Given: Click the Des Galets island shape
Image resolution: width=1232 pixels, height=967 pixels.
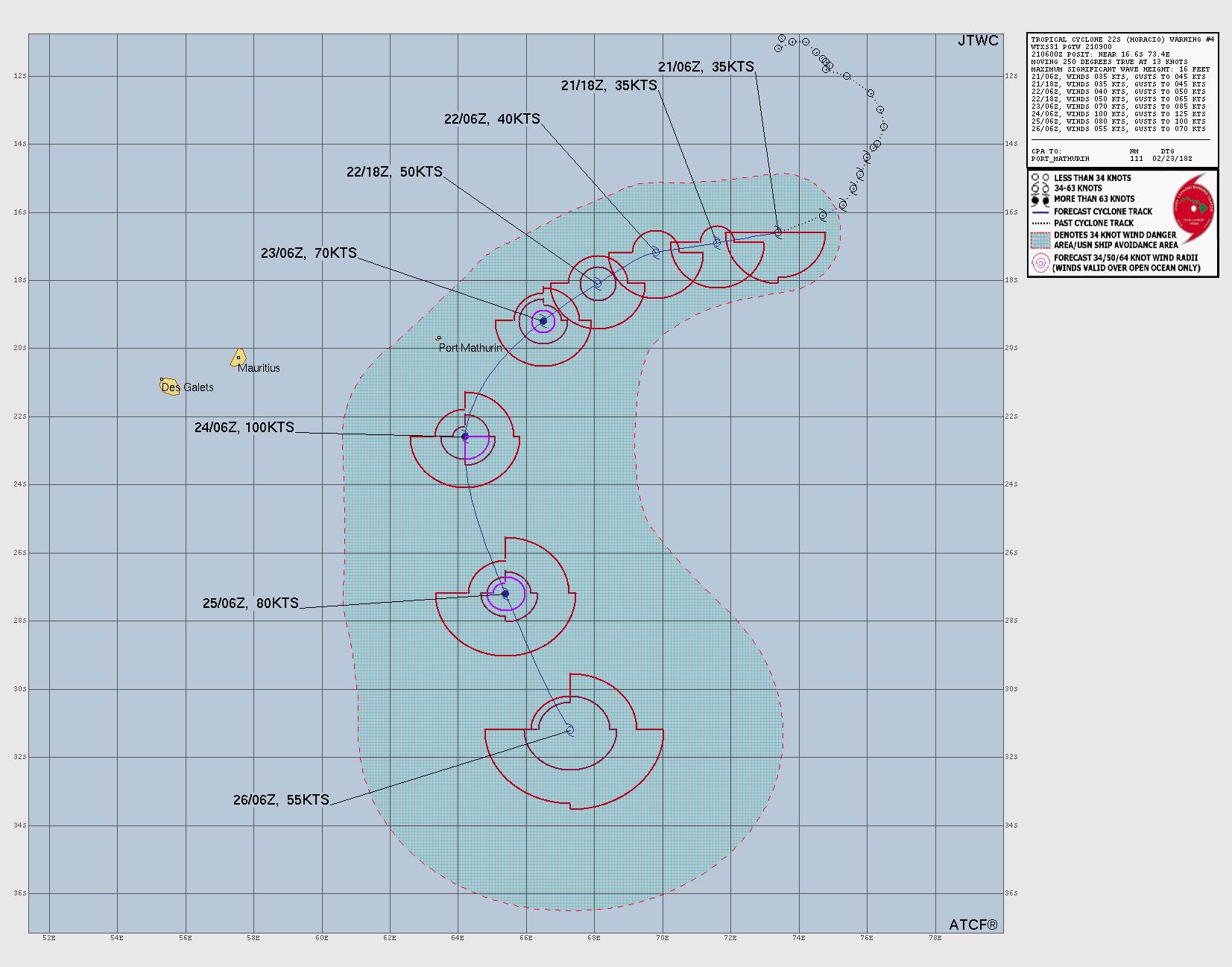Looking at the screenshot, I should click(170, 386).
